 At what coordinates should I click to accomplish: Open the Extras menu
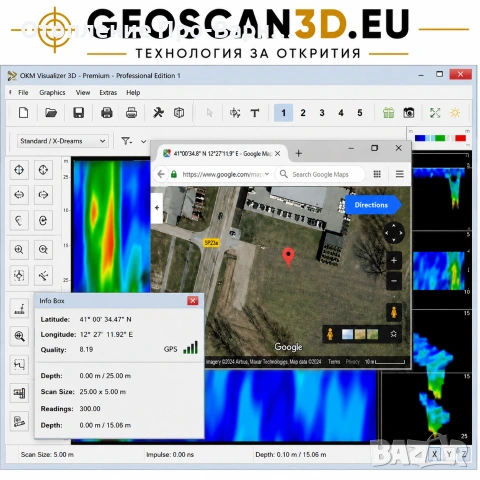tap(108, 92)
